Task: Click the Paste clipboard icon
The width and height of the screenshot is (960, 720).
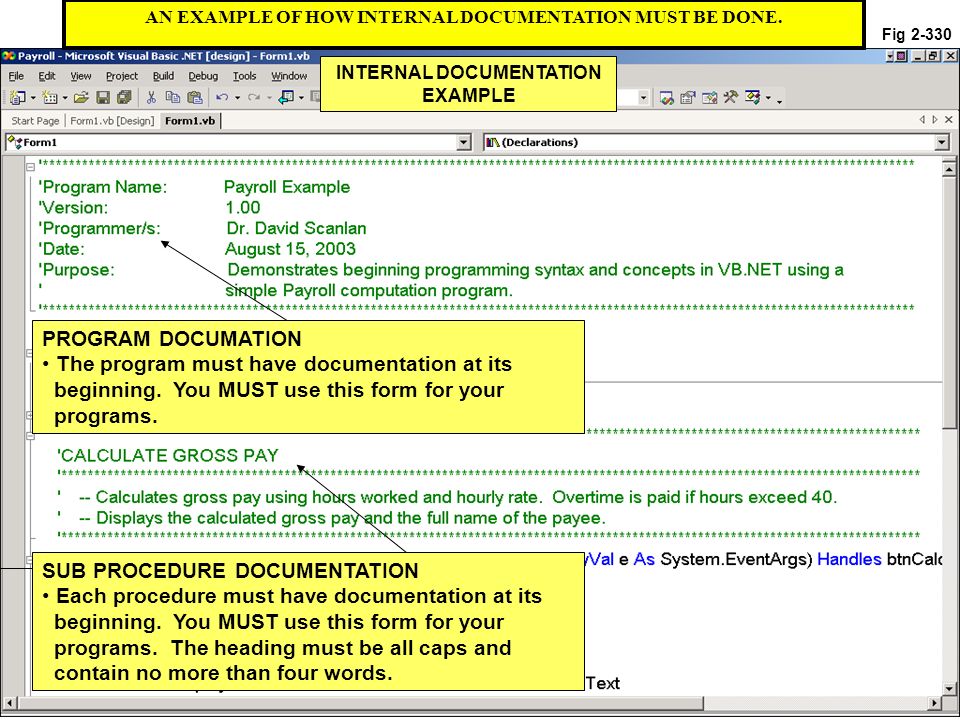Action: [195, 97]
